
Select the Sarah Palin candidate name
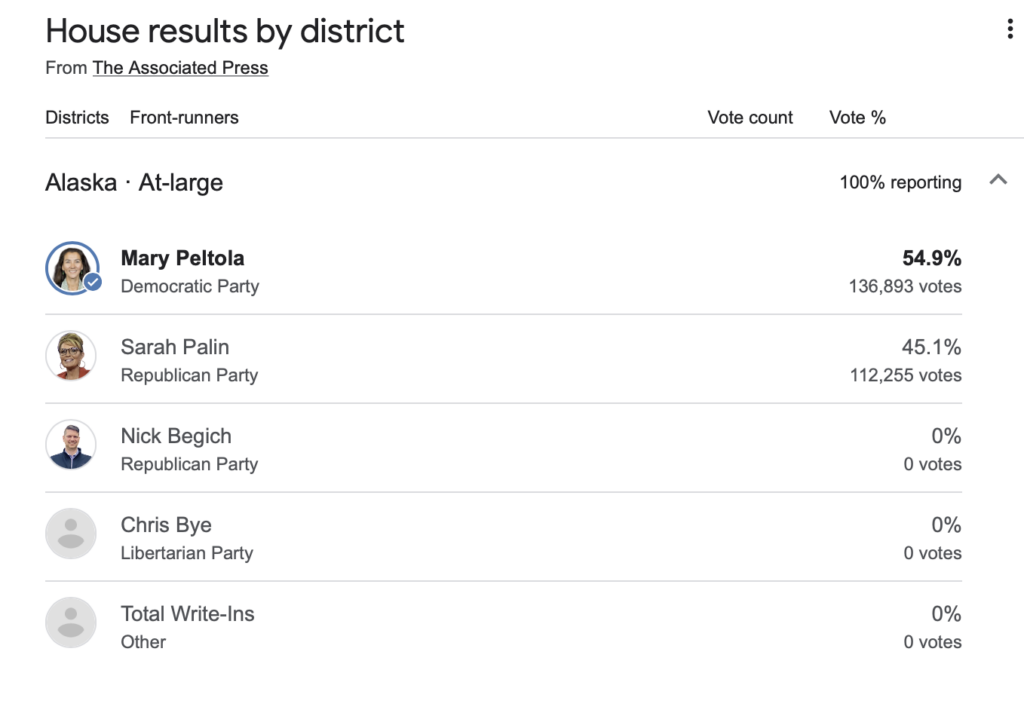[x=175, y=347]
